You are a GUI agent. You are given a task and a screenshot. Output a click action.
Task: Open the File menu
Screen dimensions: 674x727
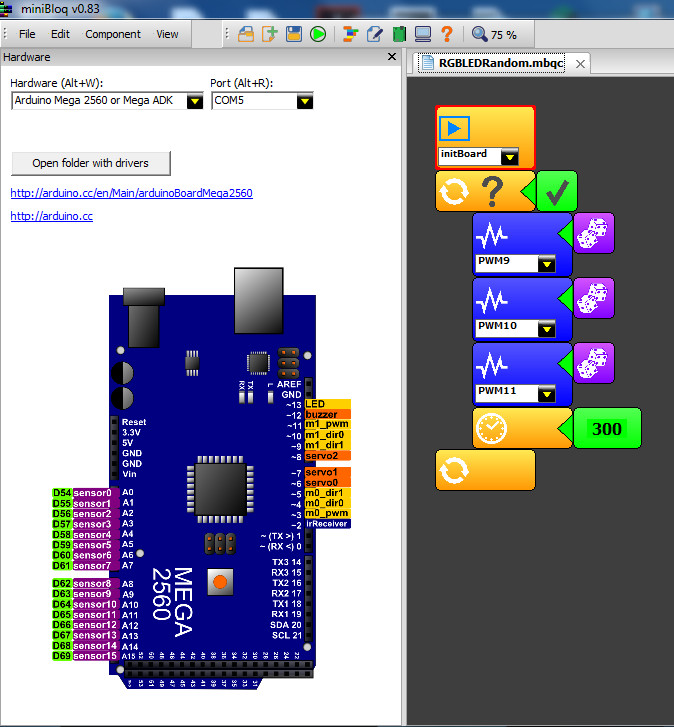click(x=27, y=34)
